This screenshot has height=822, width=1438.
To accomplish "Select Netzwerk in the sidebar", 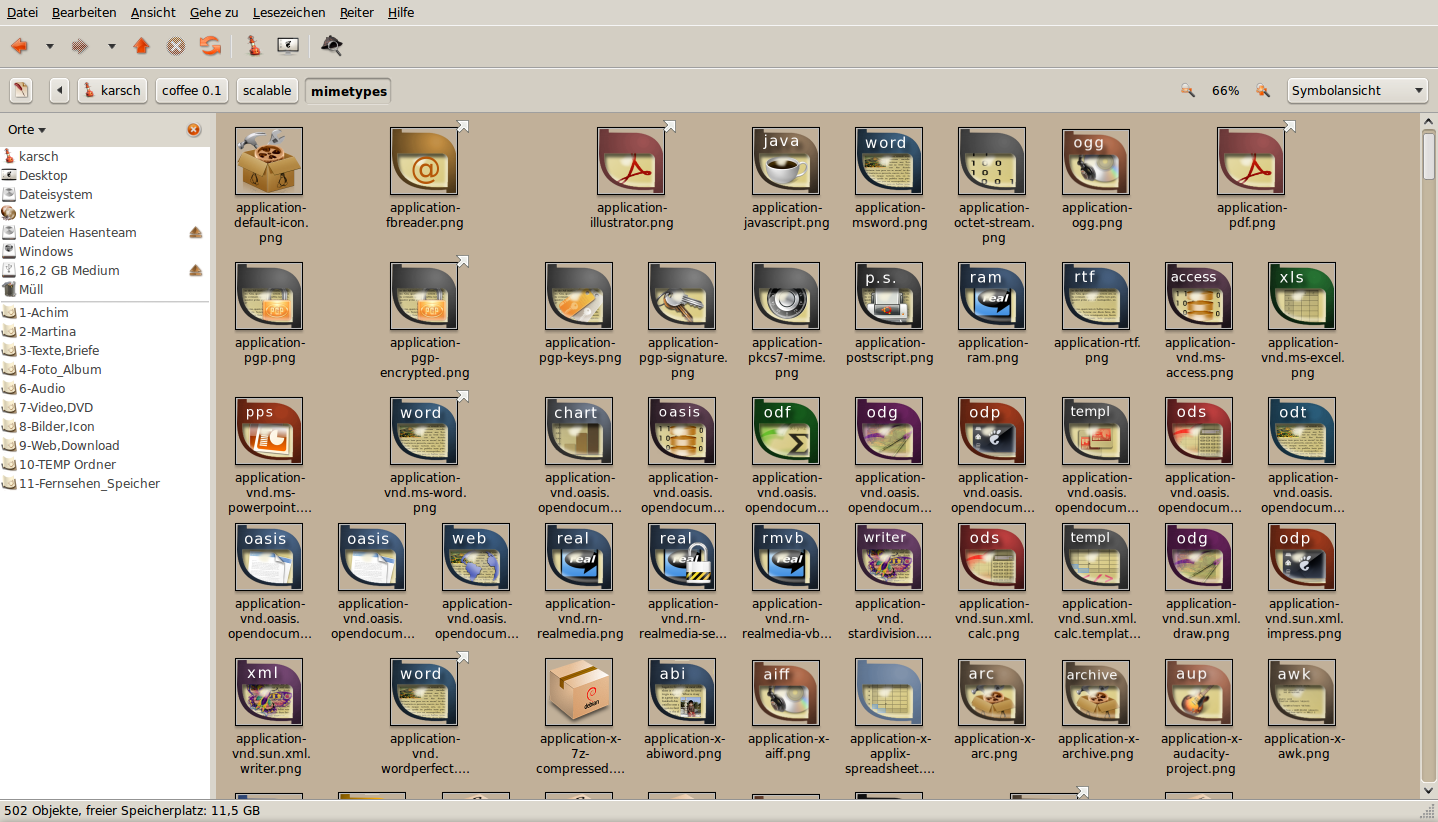I will (105, 213).
